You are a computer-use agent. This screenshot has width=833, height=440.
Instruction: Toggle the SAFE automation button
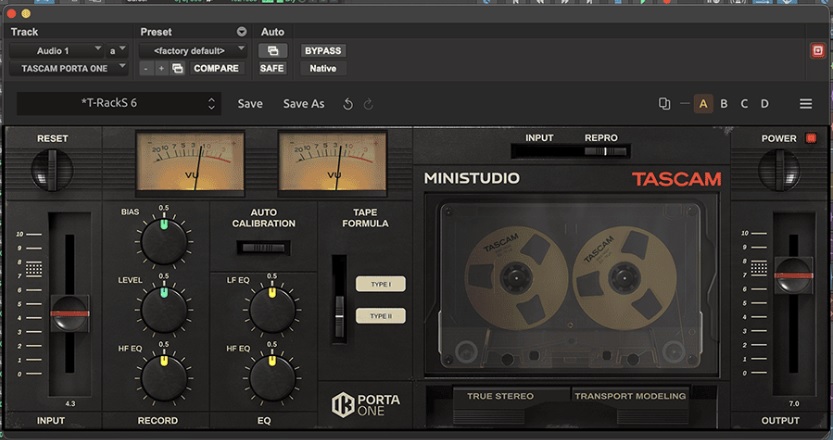coord(272,69)
